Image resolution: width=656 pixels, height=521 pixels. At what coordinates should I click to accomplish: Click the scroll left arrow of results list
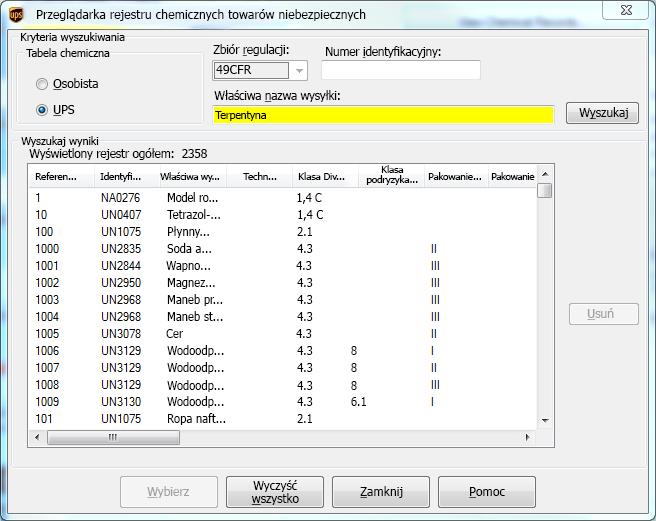point(37,438)
